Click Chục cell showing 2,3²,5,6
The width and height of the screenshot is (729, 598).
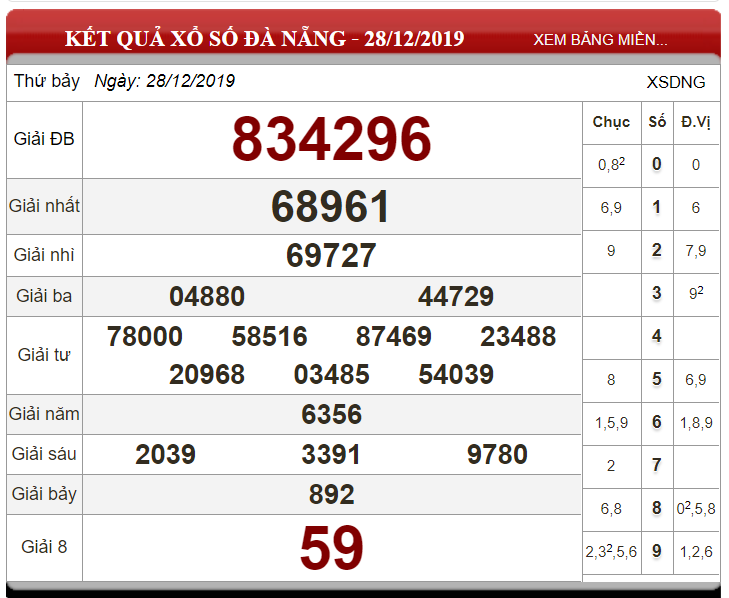point(611,551)
